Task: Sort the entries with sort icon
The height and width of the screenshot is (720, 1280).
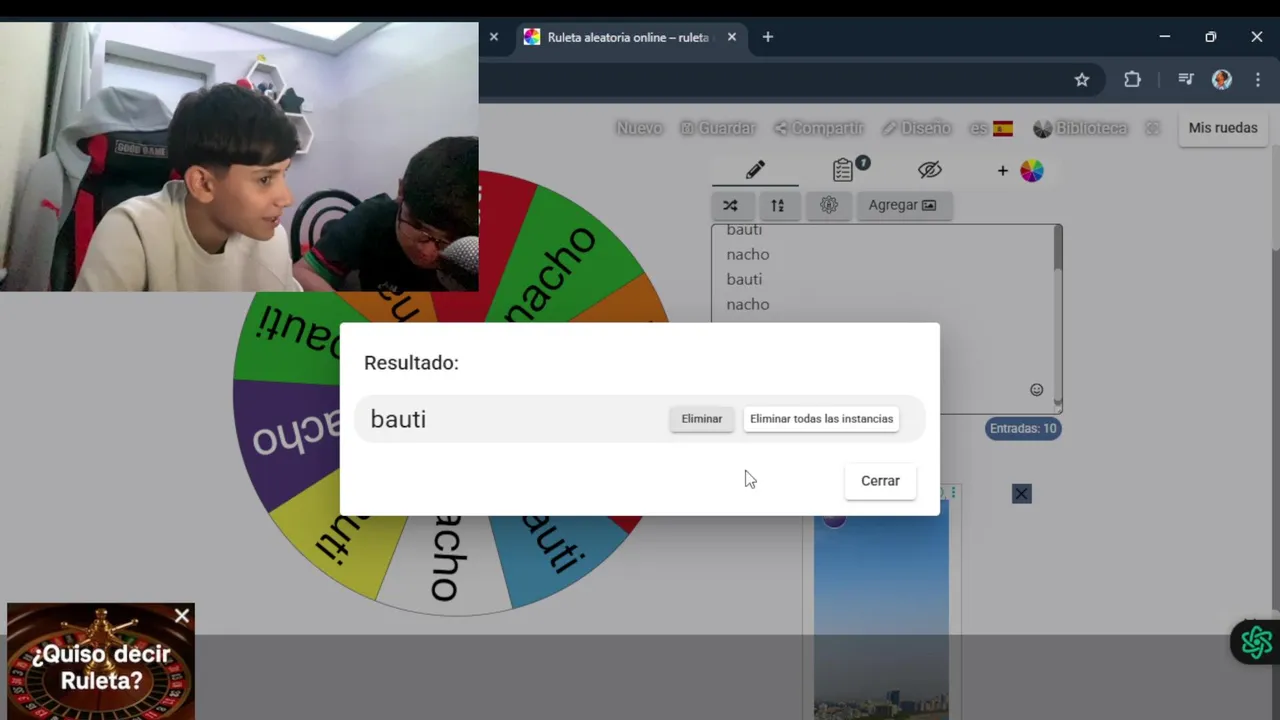Action: pos(778,205)
